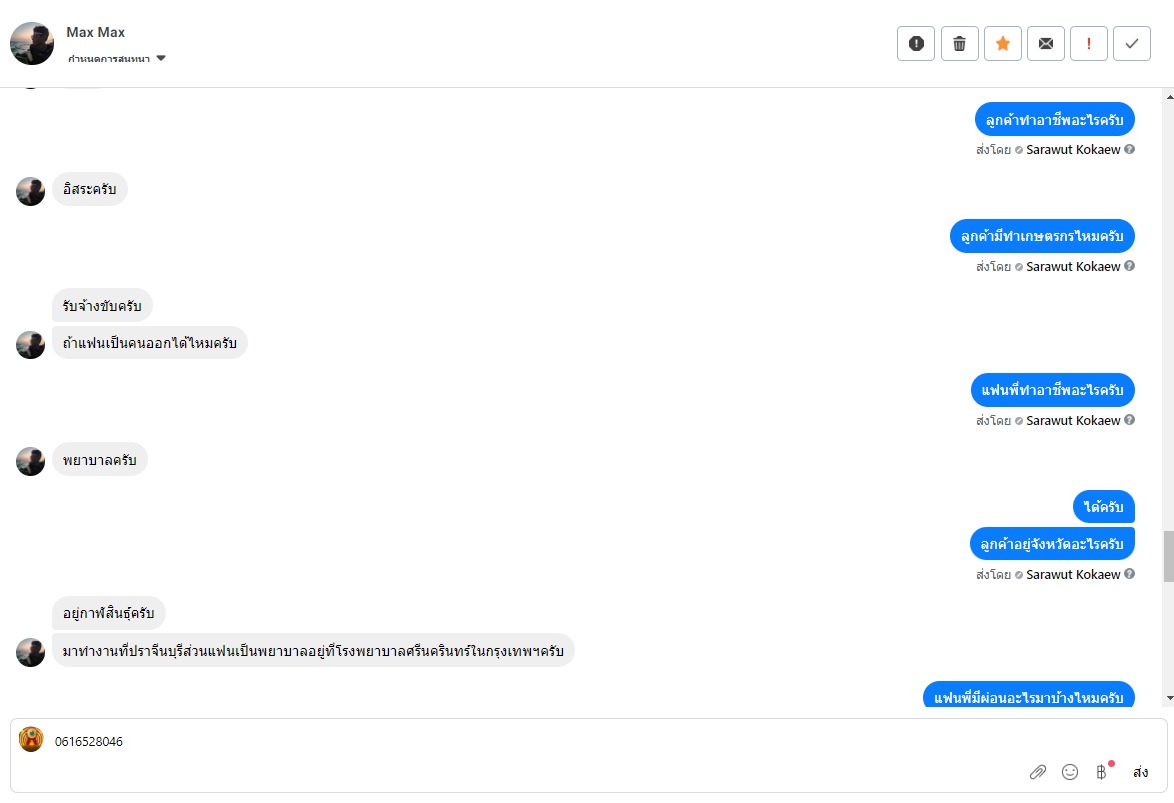Click customer avatar beside the ปราจีนบุรี message
This screenshot has width=1174, height=803.
click(31, 652)
